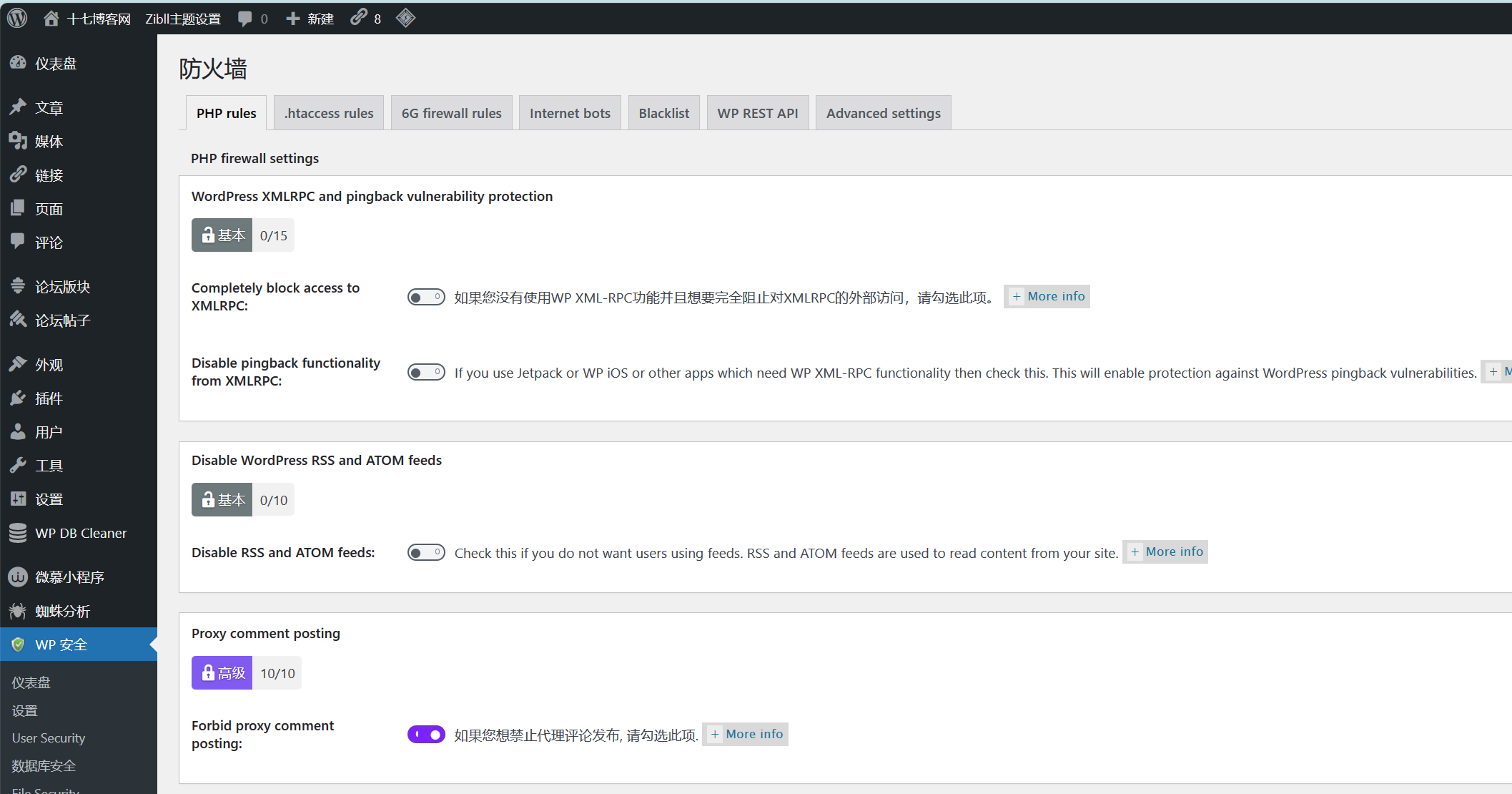This screenshot has height=794, width=1512.
Task: Open Zibll主题设置 from the admin bar
Action: (183, 18)
